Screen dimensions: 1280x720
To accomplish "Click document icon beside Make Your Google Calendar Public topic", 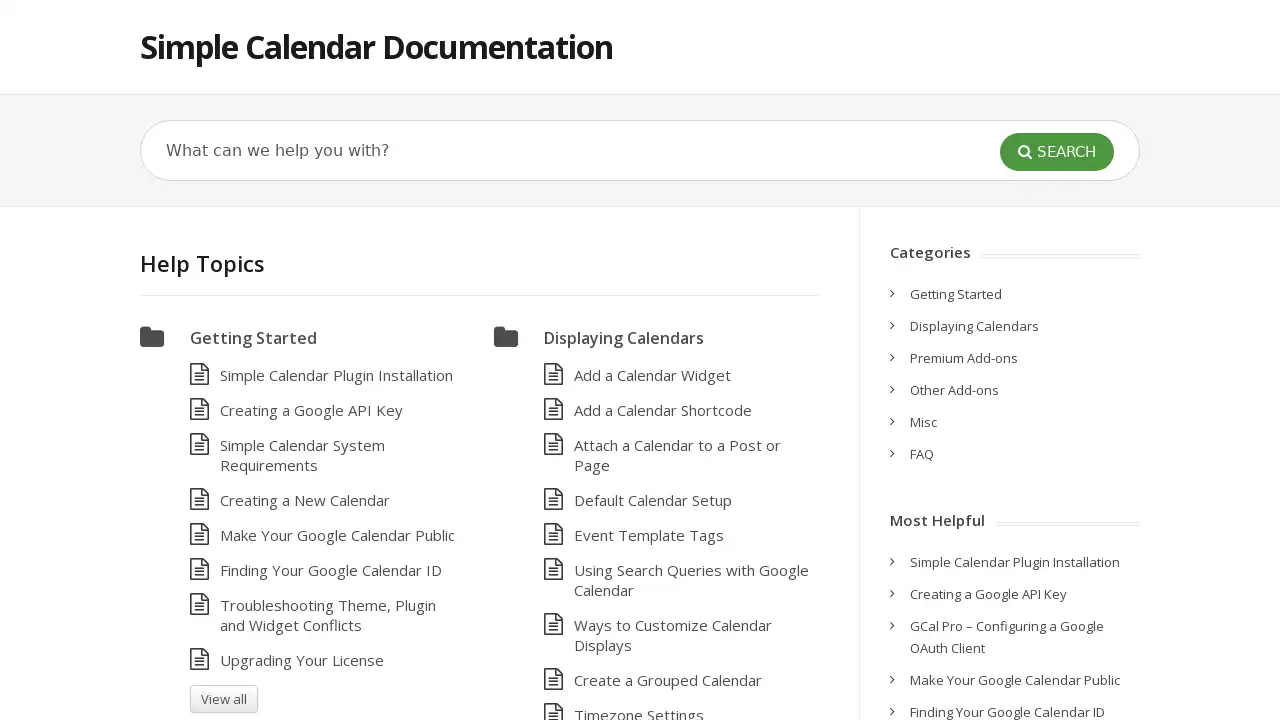I will click(200, 534).
